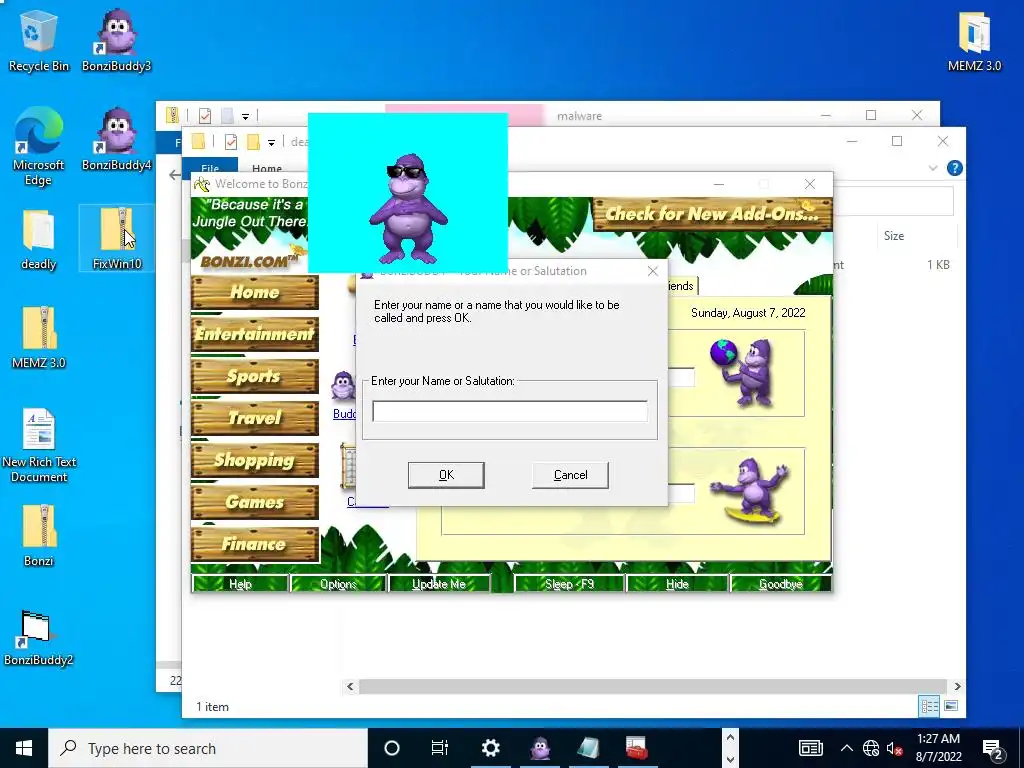The image size is (1024, 768).
Task: Click the Name or Salutation text field
Action: [510, 411]
